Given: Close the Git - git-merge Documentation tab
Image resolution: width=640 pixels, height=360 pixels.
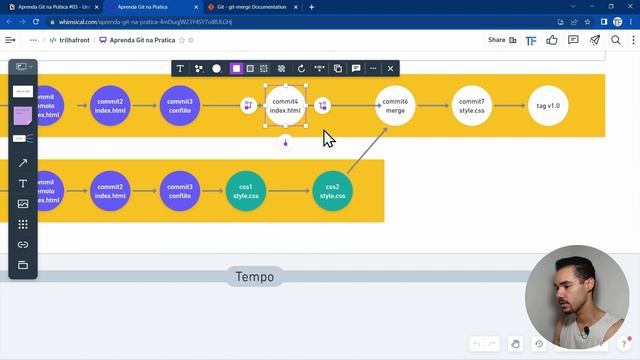Looking at the screenshot, I should [296, 7].
